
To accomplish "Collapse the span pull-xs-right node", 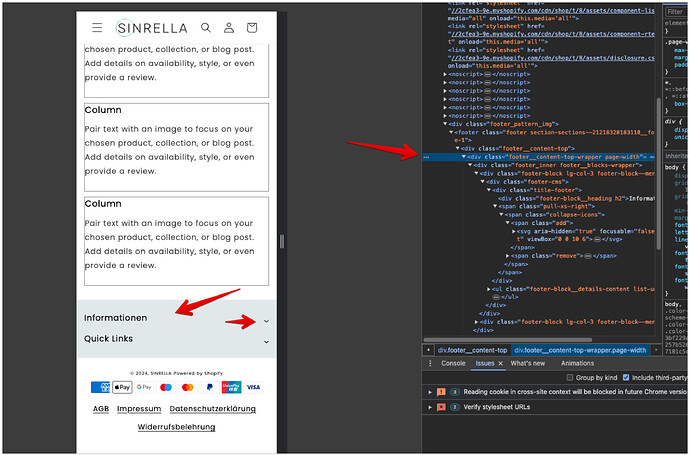I will coord(495,206).
